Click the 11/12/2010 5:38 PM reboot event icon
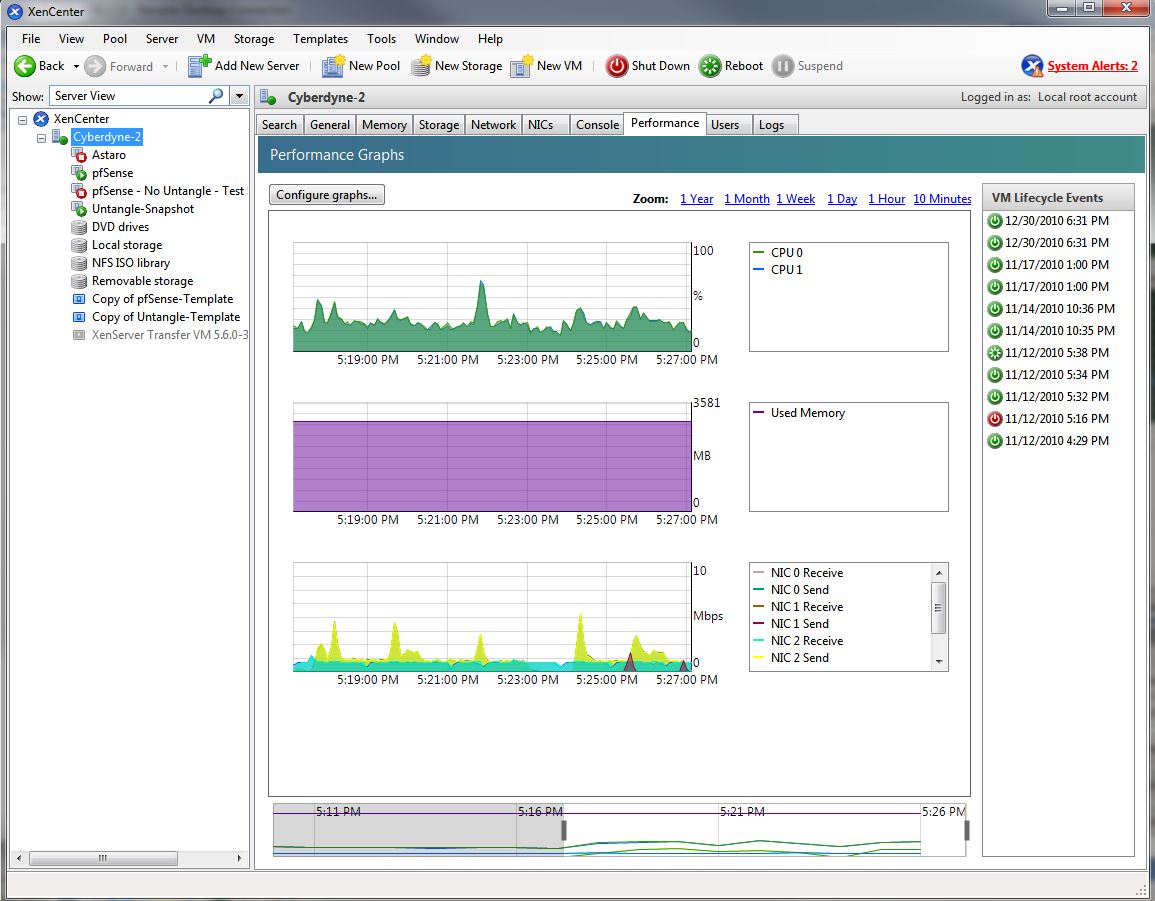Viewport: 1155px width, 901px height. click(994, 353)
